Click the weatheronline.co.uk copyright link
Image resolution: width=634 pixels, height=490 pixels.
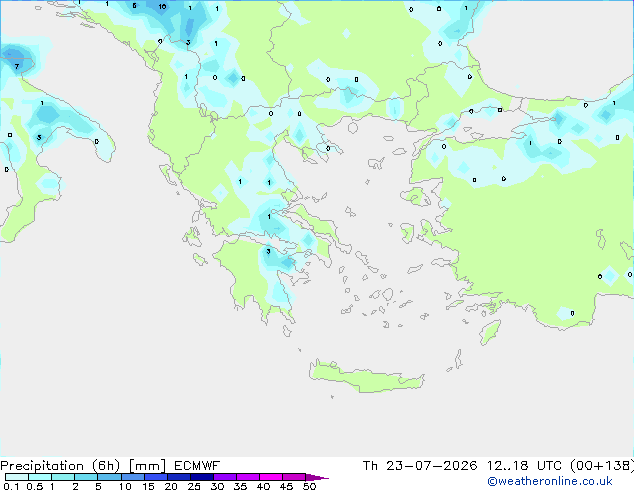click(549, 481)
